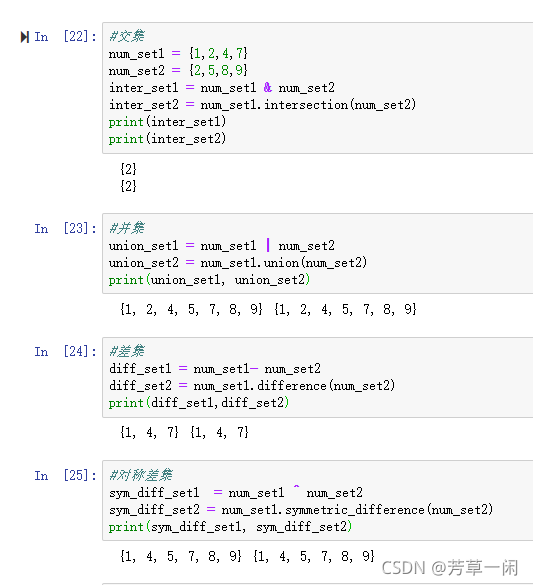Click the #差集 comment line

point(127,351)
